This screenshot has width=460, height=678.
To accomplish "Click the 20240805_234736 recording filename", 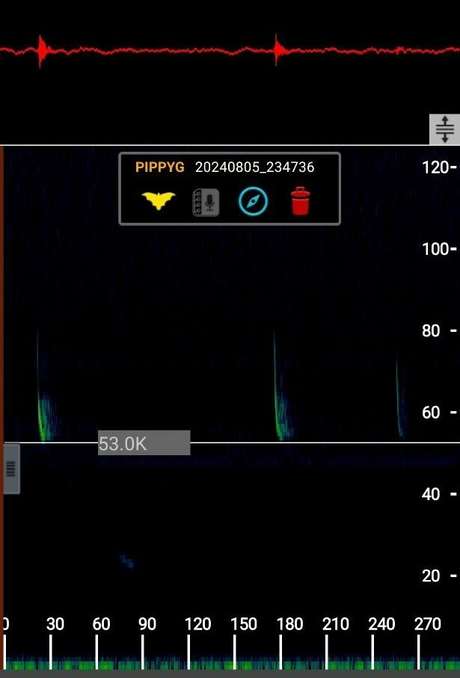I will 255,167.
